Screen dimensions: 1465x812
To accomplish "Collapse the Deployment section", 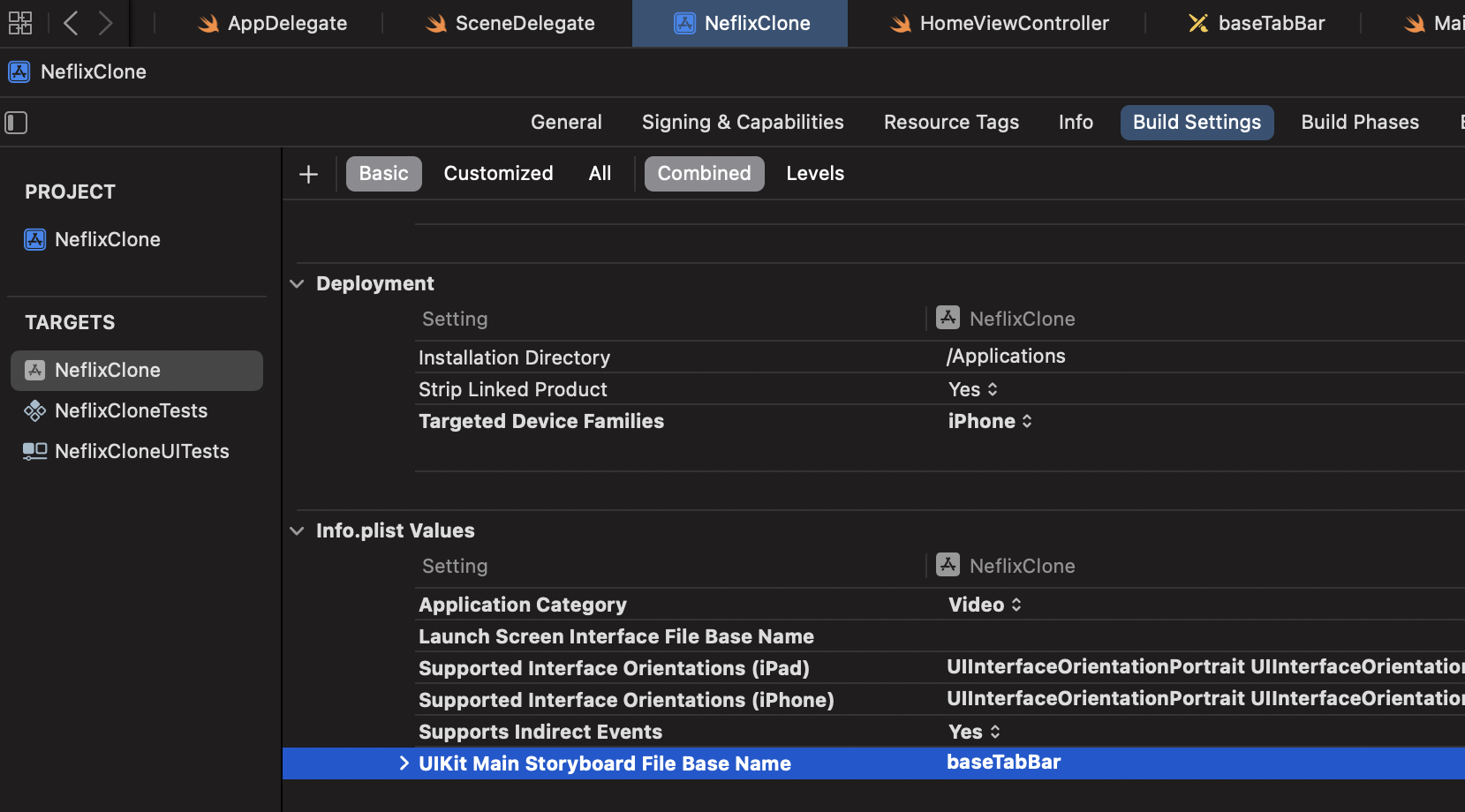I will [298, 284].
